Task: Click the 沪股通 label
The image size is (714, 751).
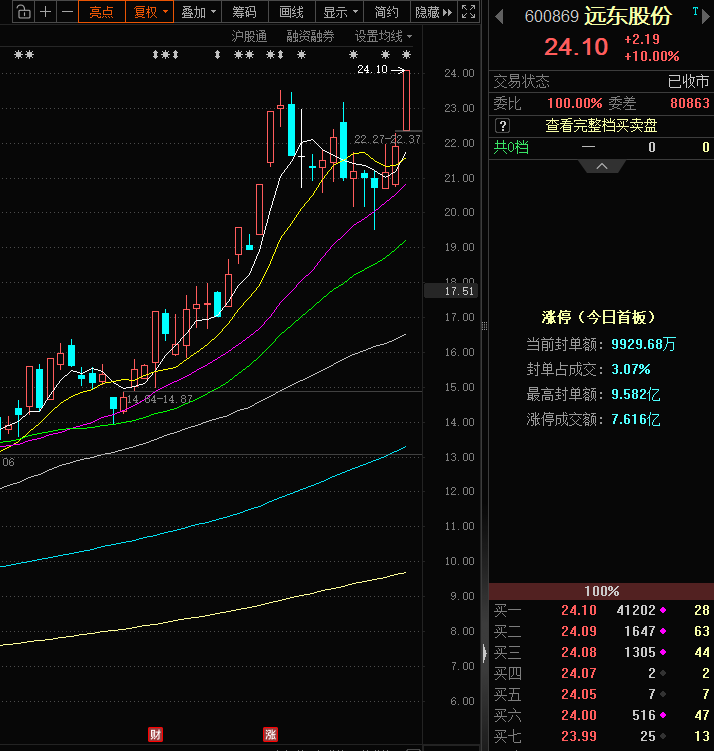Action: click(x=249, y=36)
